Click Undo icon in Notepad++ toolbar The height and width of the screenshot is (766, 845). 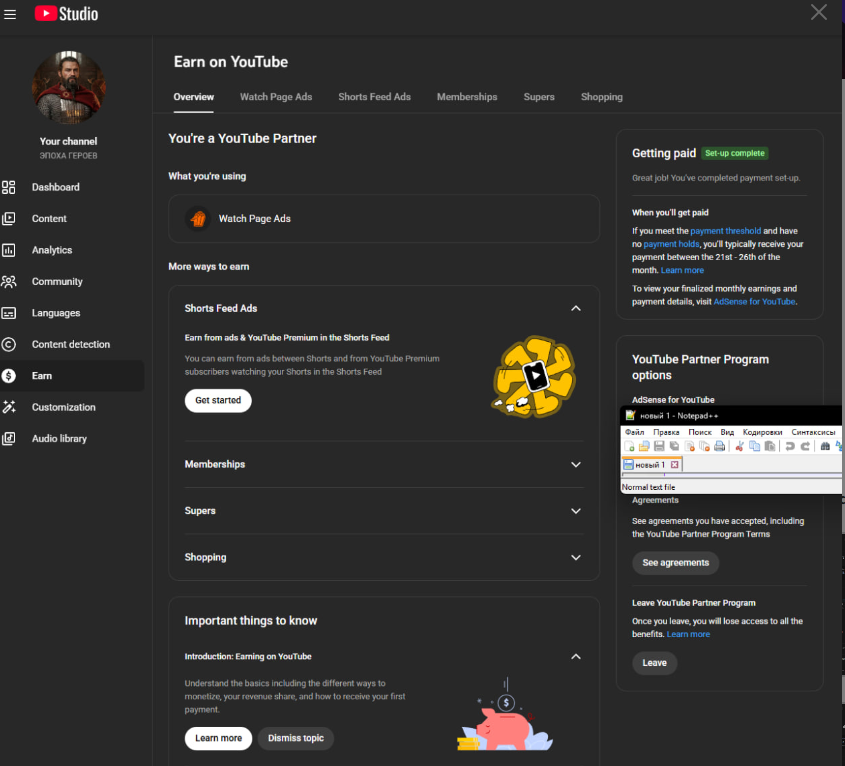coord(789,446)
